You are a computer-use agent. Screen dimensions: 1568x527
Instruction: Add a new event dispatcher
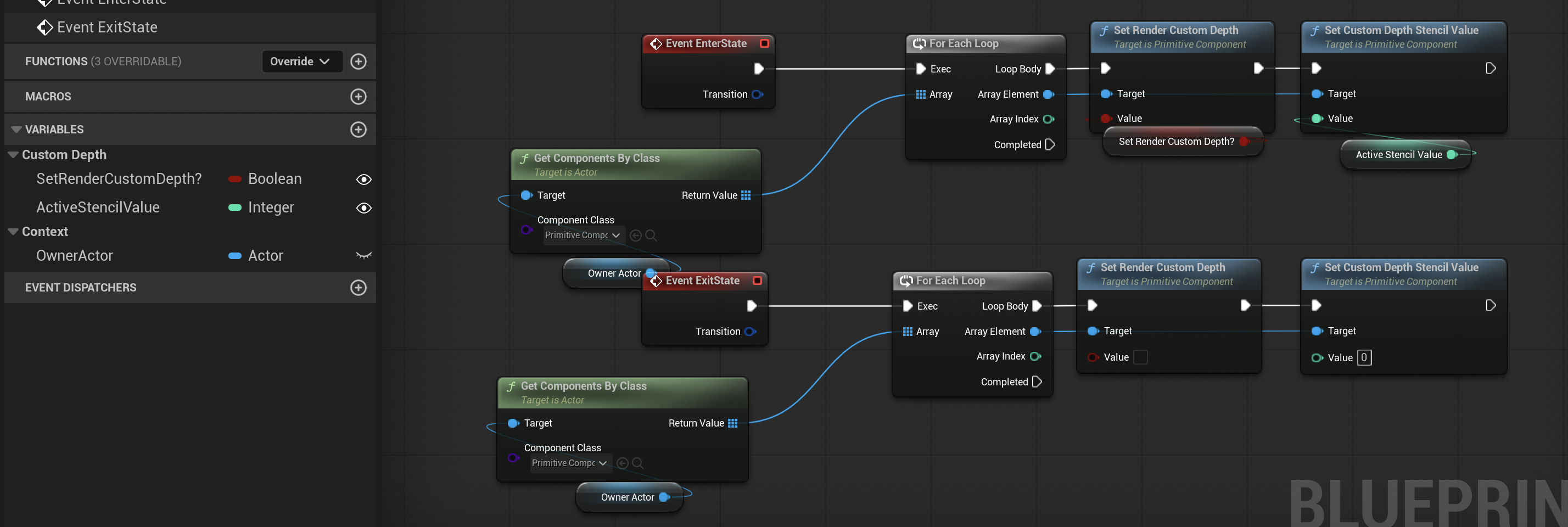point(359,288)
